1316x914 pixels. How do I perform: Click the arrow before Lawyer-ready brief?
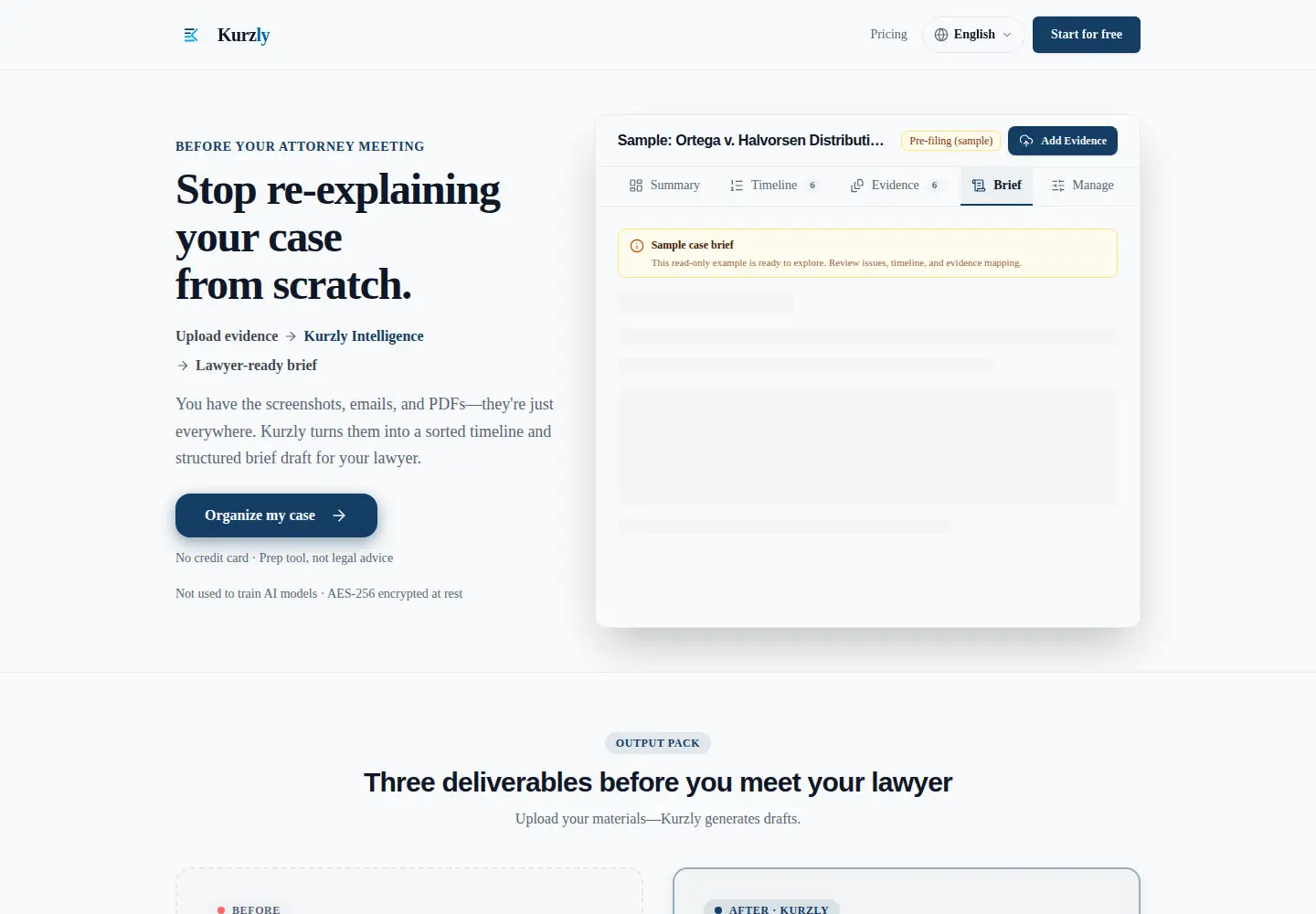coord(183,366)
